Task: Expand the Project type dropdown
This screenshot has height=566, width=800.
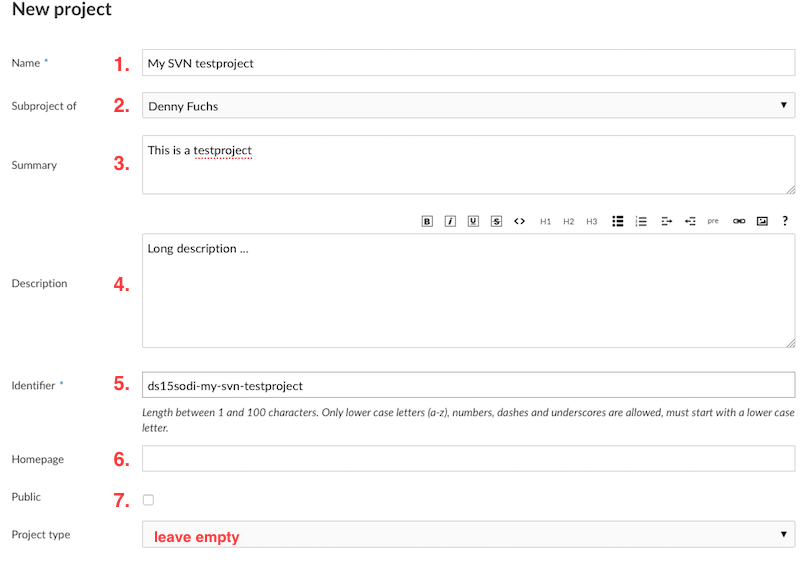Action: tap(468, 534)
